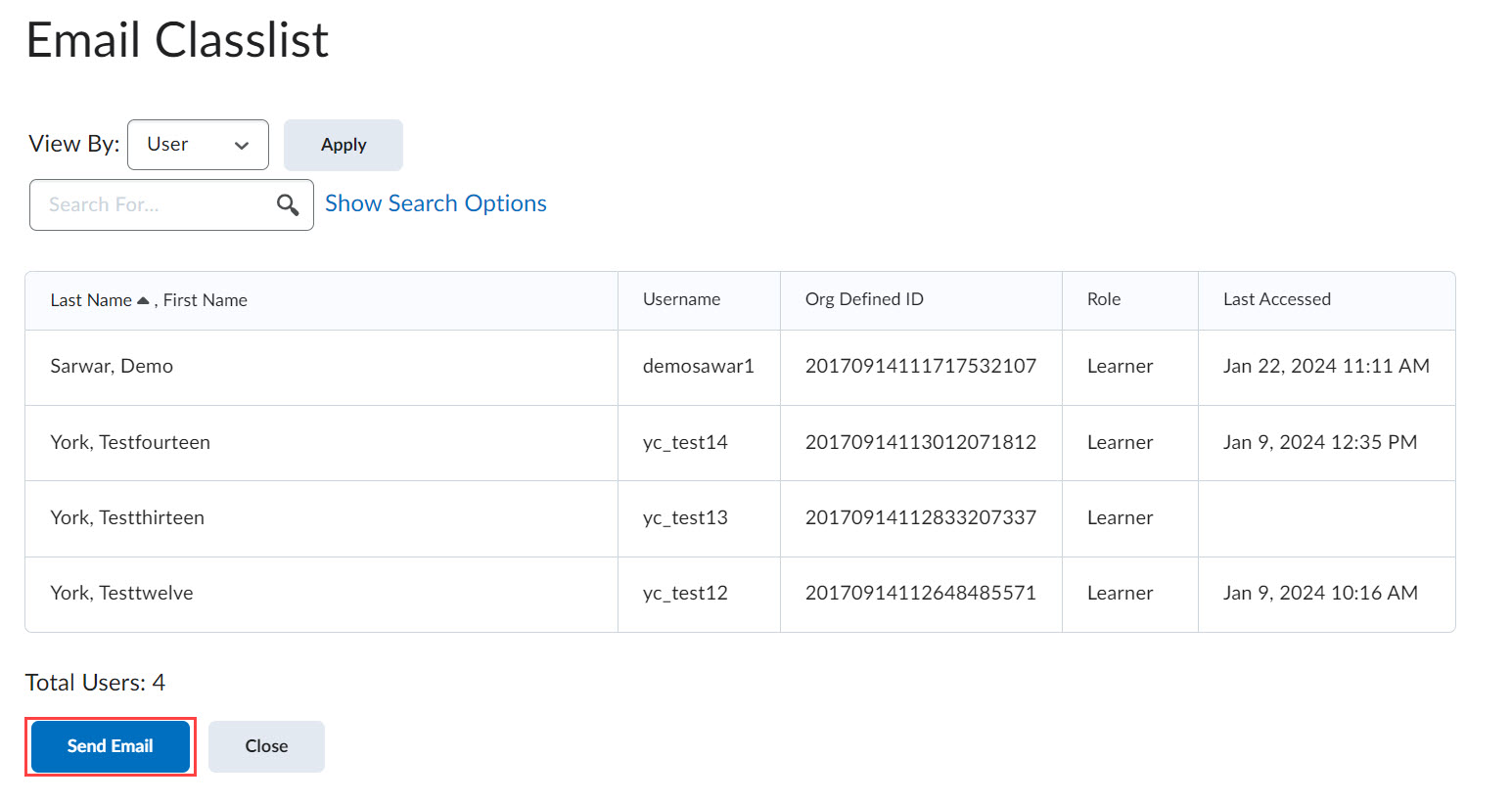The image size is (1512, 802).
Task: Click the Last Accessed column header
Action: [1276, 299]
